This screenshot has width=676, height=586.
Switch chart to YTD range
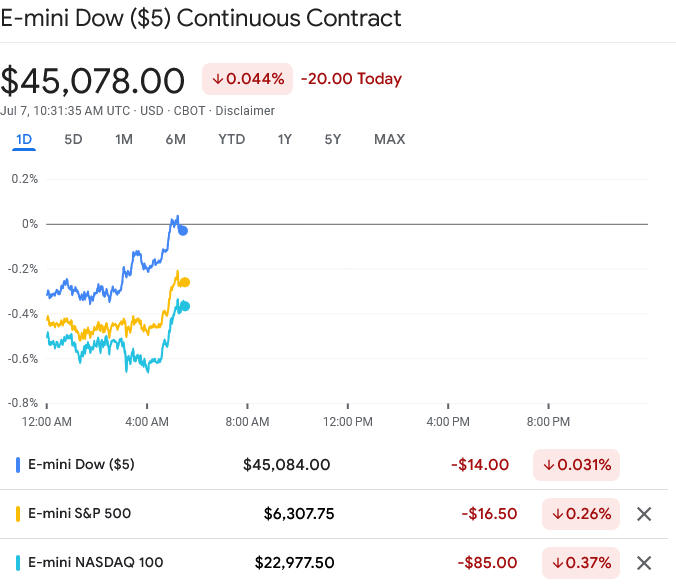pos(231,139)
